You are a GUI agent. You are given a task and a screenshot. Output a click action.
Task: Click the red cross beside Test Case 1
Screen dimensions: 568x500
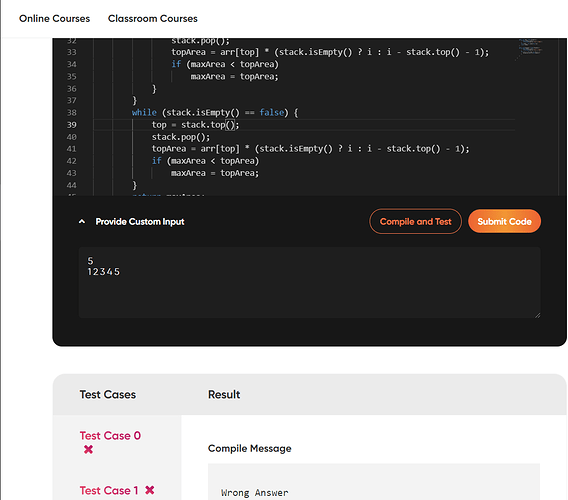150,490
